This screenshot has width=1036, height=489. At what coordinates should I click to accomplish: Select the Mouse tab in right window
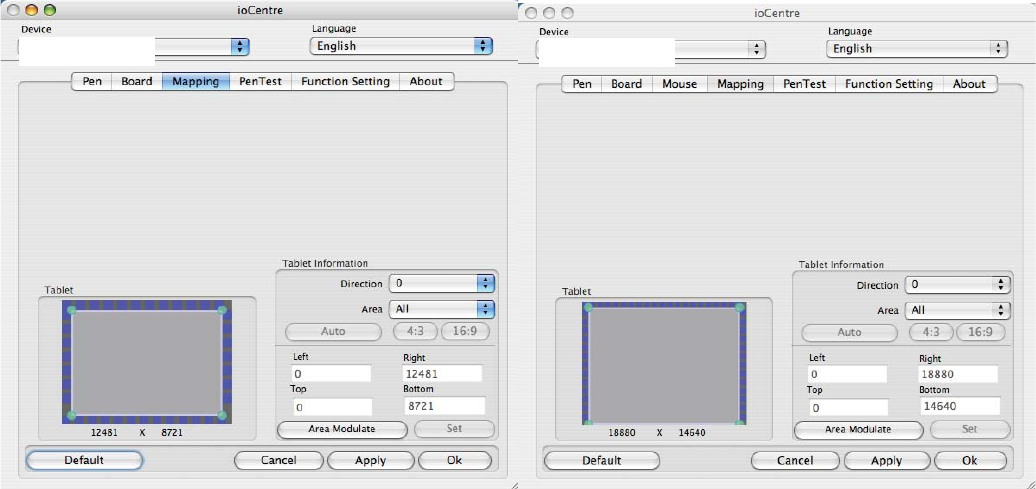click(679, 84)
